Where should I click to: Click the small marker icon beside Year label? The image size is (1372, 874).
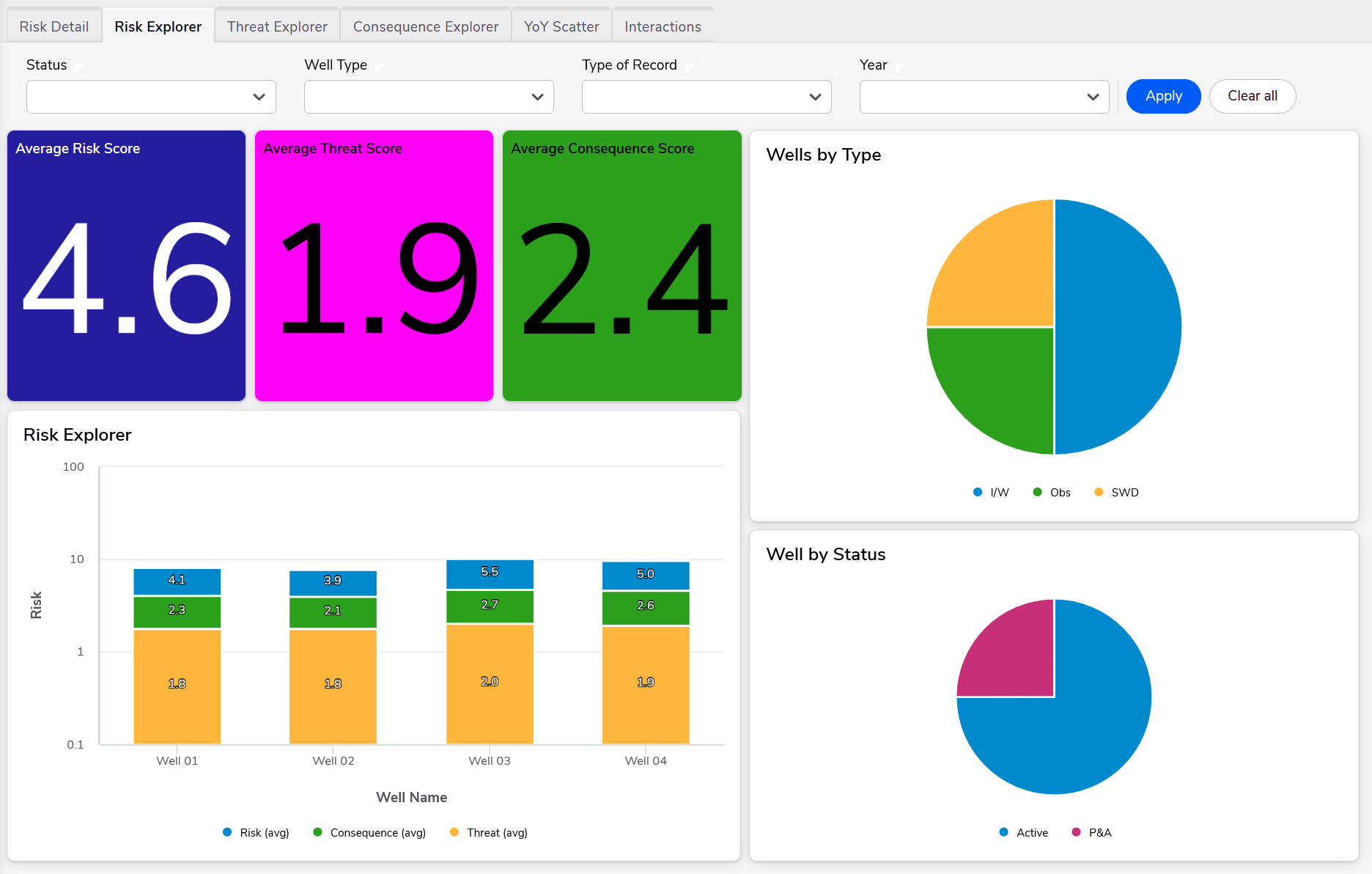pyautogui.click(x=900, y=67)
